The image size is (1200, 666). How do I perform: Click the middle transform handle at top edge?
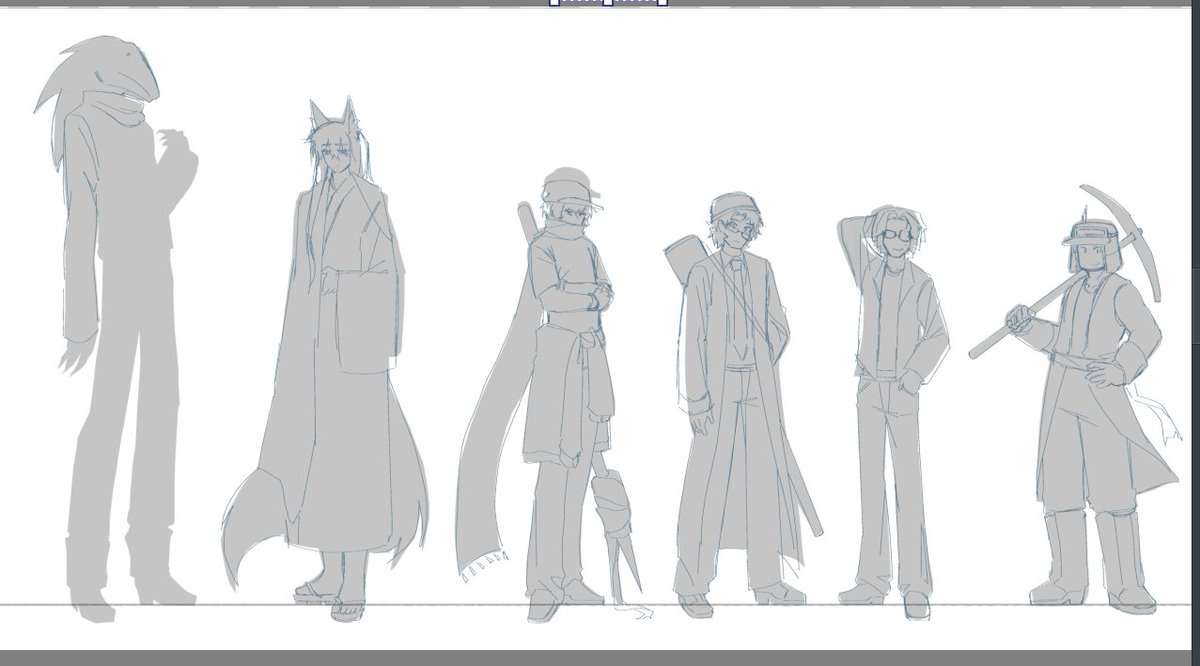pyautogui.click(x=607, y=2)
